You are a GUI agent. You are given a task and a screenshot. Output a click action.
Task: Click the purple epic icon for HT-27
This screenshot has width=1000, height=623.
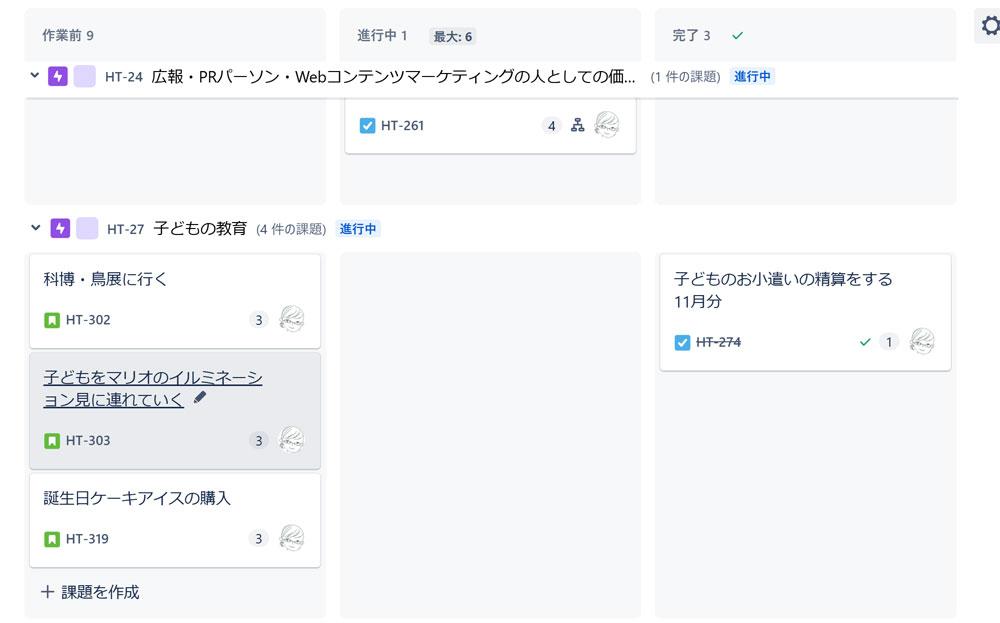point(60,228)
